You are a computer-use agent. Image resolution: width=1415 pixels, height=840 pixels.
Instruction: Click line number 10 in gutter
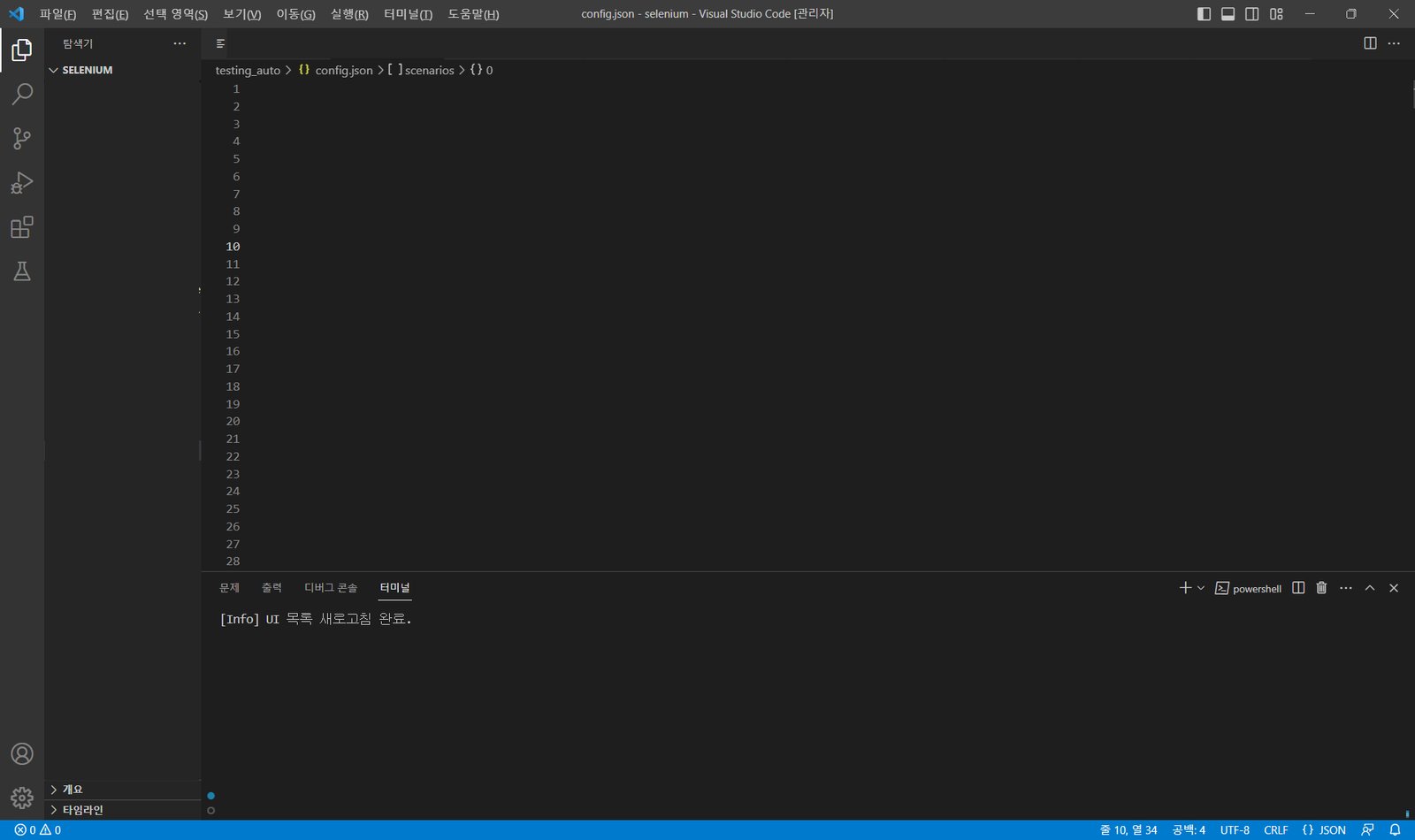tap(233, 247)
